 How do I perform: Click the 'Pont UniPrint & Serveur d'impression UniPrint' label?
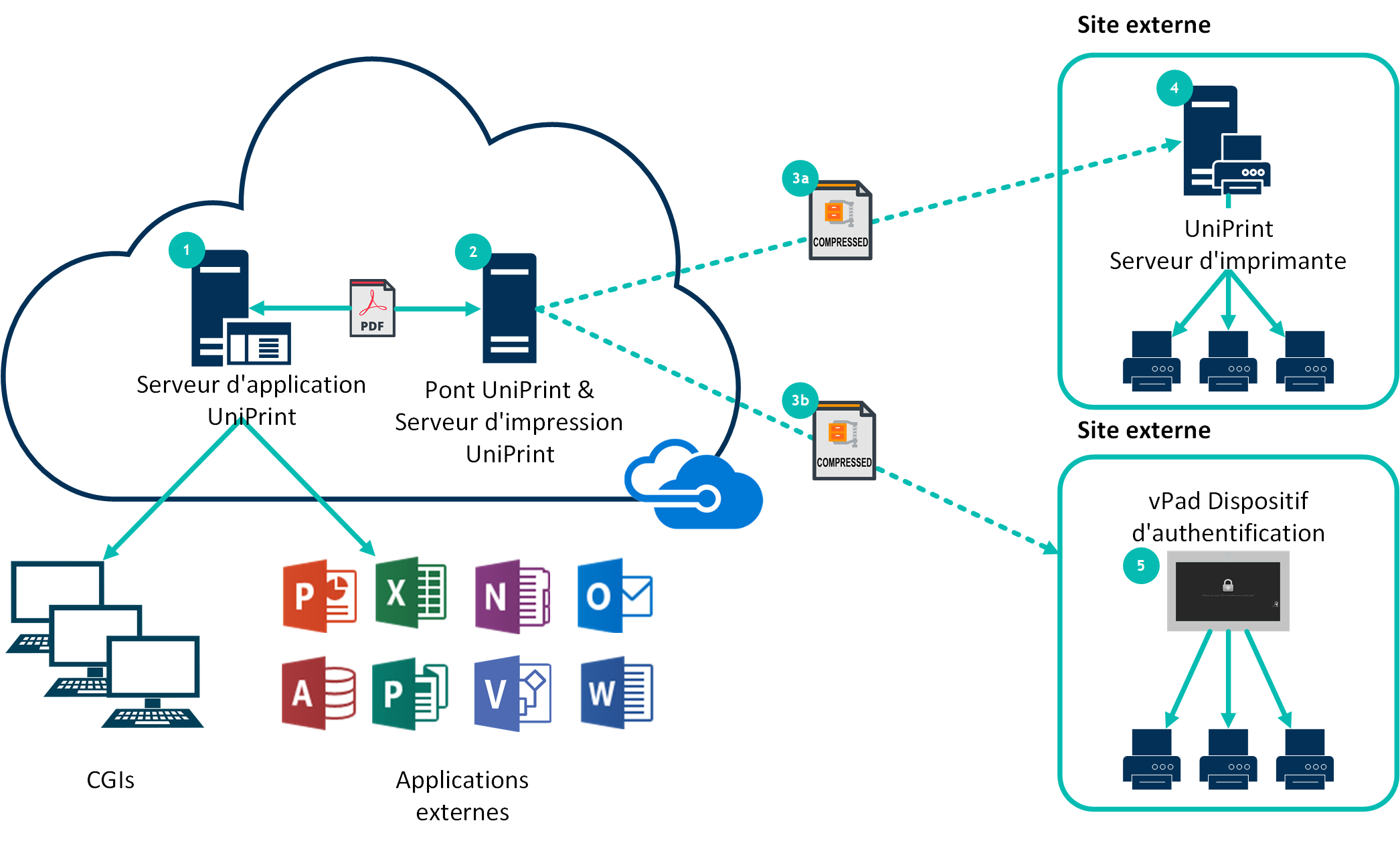pyautogui.click(x=509, y=422)
